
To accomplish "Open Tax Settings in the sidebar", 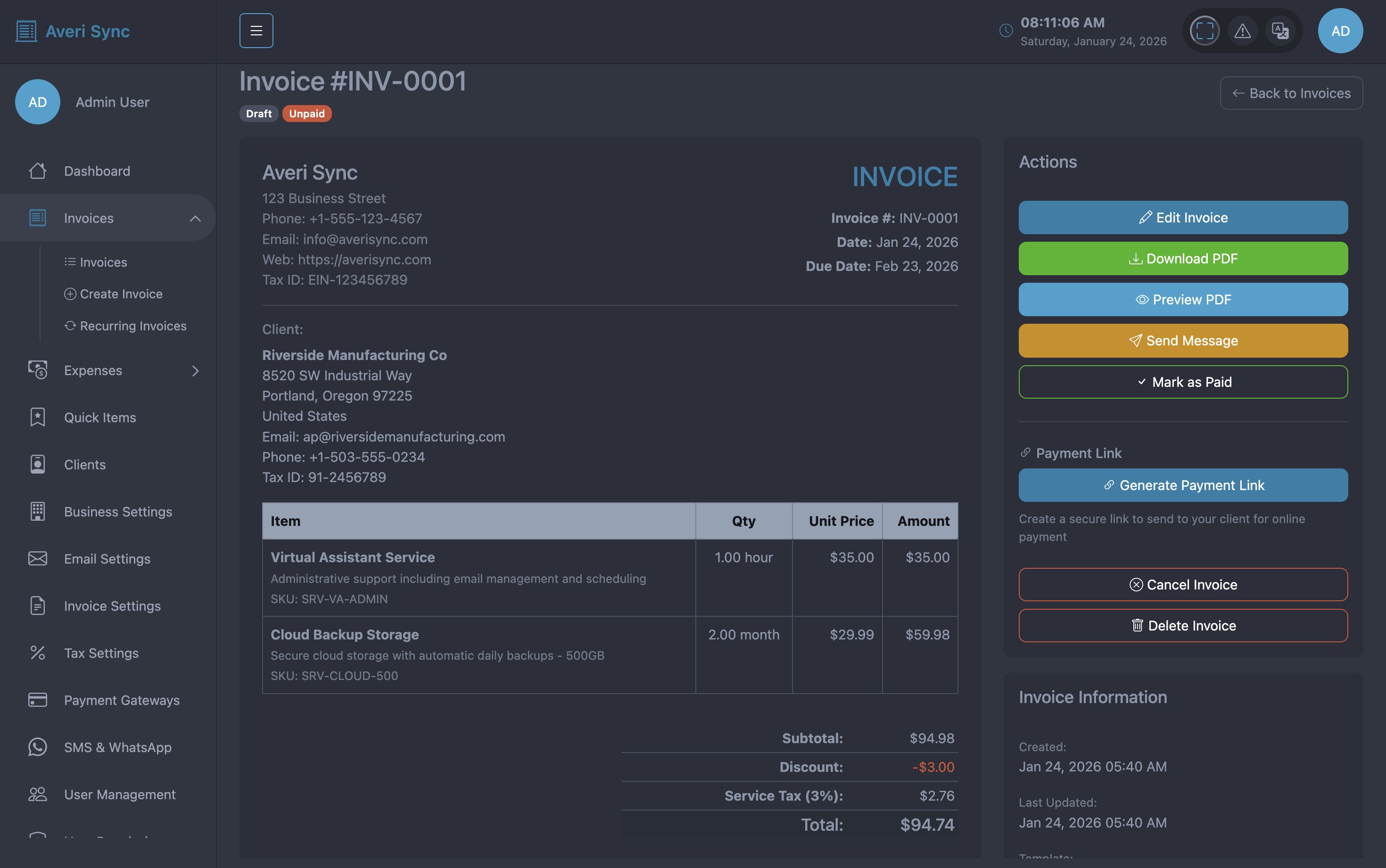I will (x=101, y=653).
